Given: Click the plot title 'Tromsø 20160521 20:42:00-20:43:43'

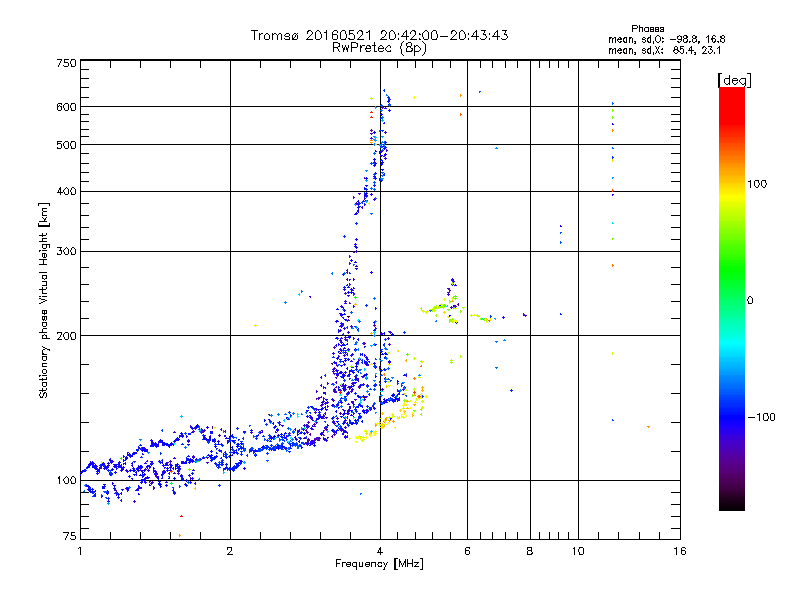Looking at the screenshot, I should 380,35.
